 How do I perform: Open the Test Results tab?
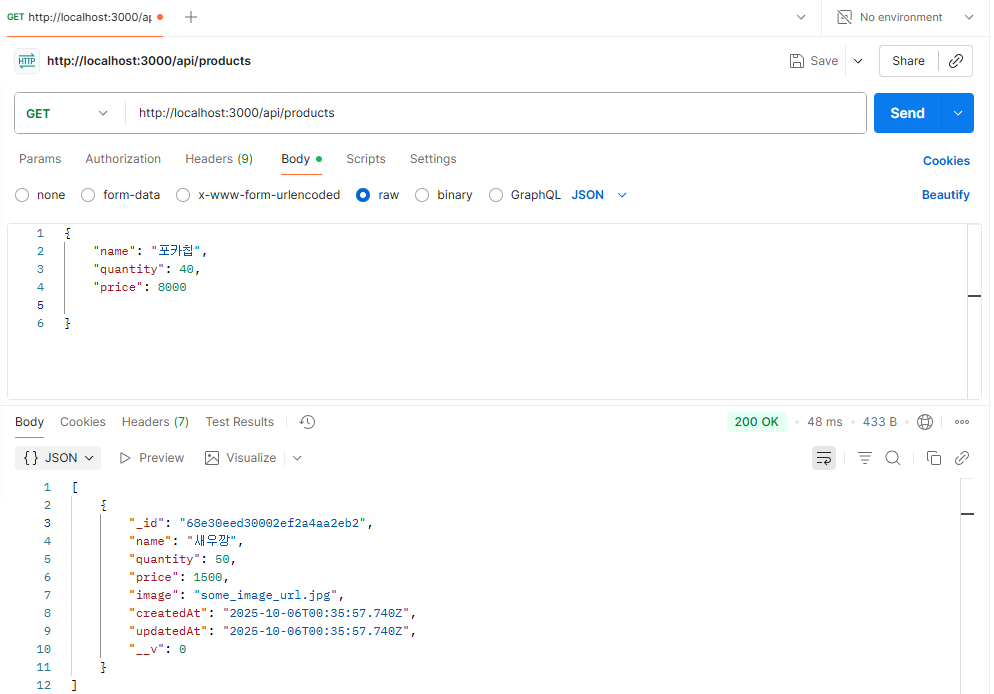pyautogui.click(x=240, y=422)
